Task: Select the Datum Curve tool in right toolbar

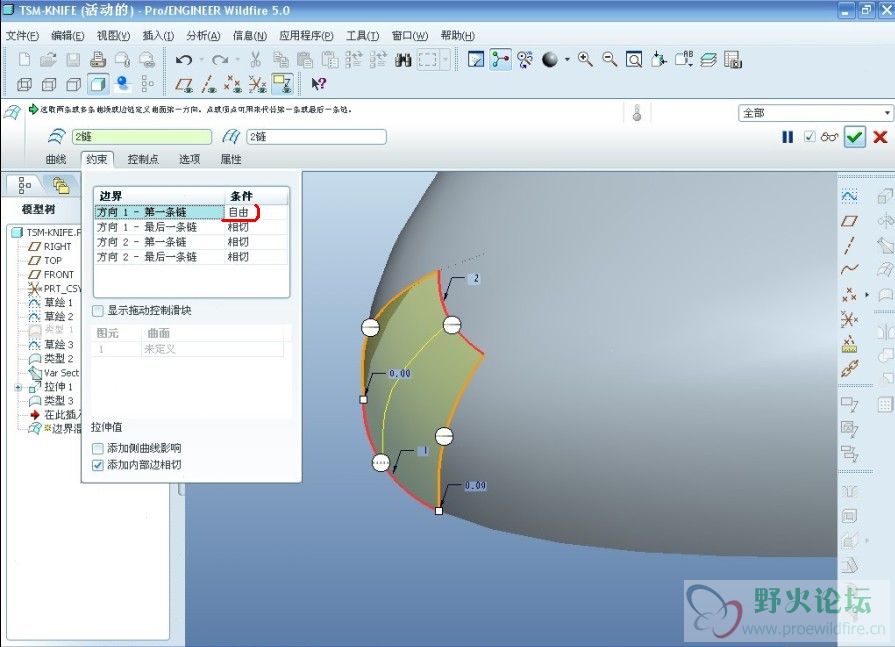Action: pyautogui.click(x=849, y=269)
